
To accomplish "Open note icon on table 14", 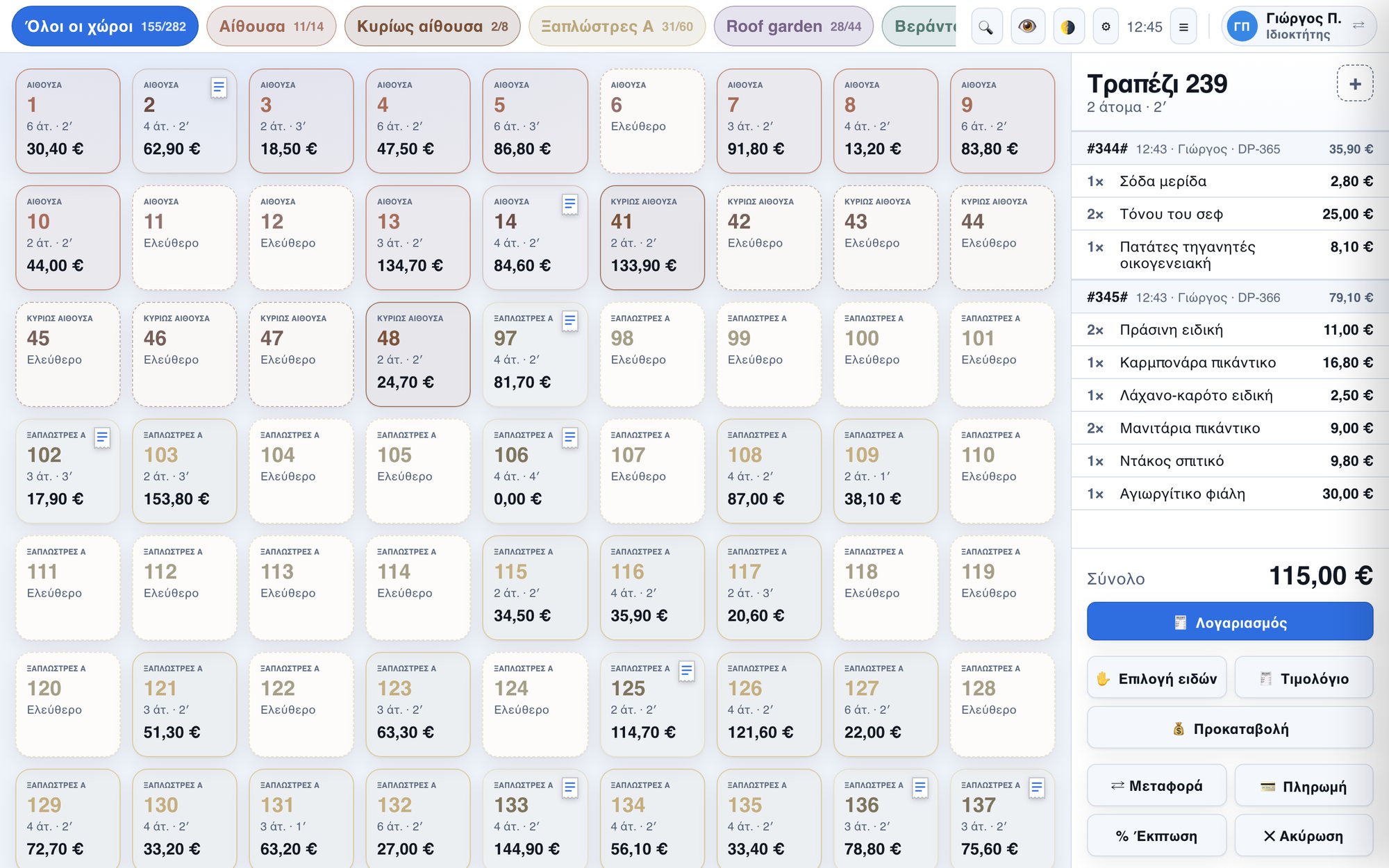I will click(x=569, y=204).
